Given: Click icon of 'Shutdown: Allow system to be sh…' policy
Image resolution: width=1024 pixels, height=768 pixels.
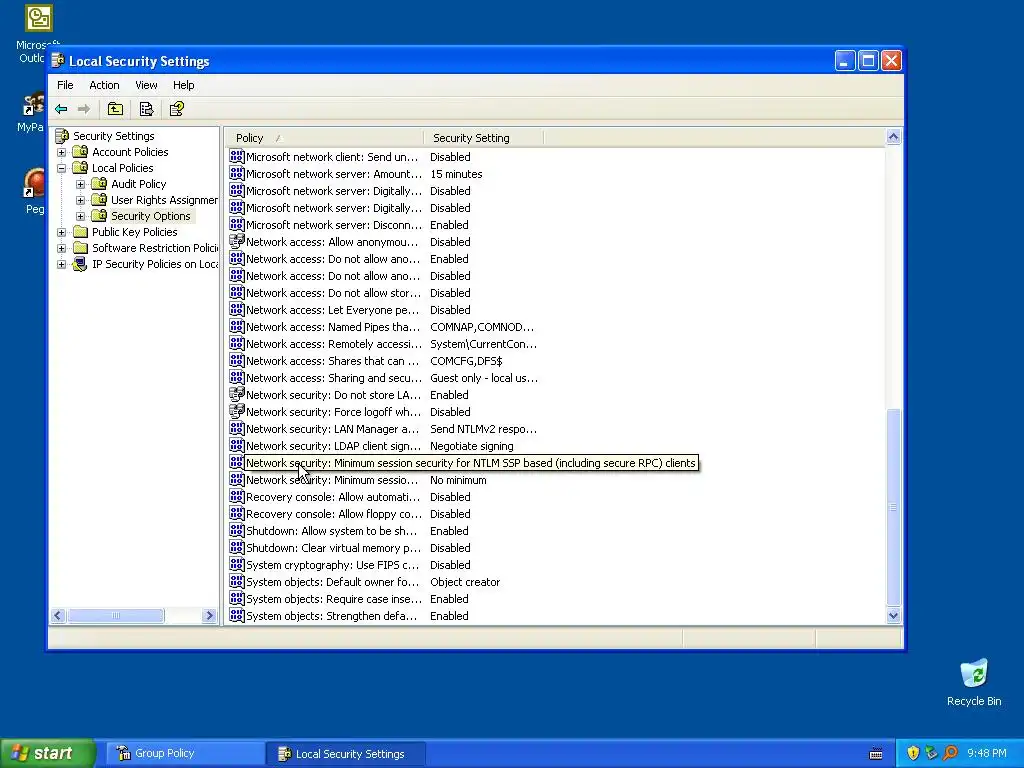Looking at the screenshot, I should tap(237, 530).
